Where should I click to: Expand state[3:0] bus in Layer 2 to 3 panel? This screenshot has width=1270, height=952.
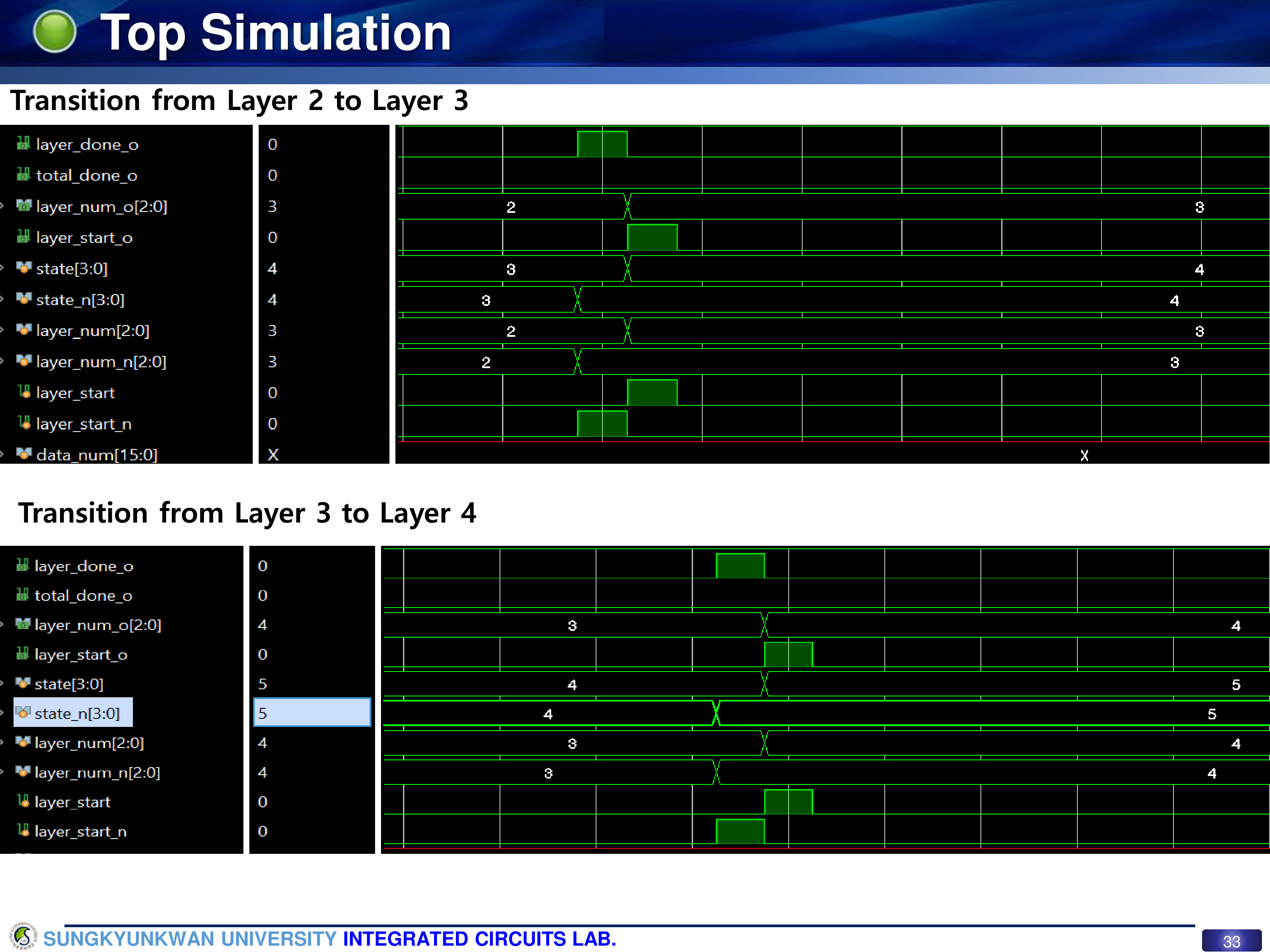(2, 267)
